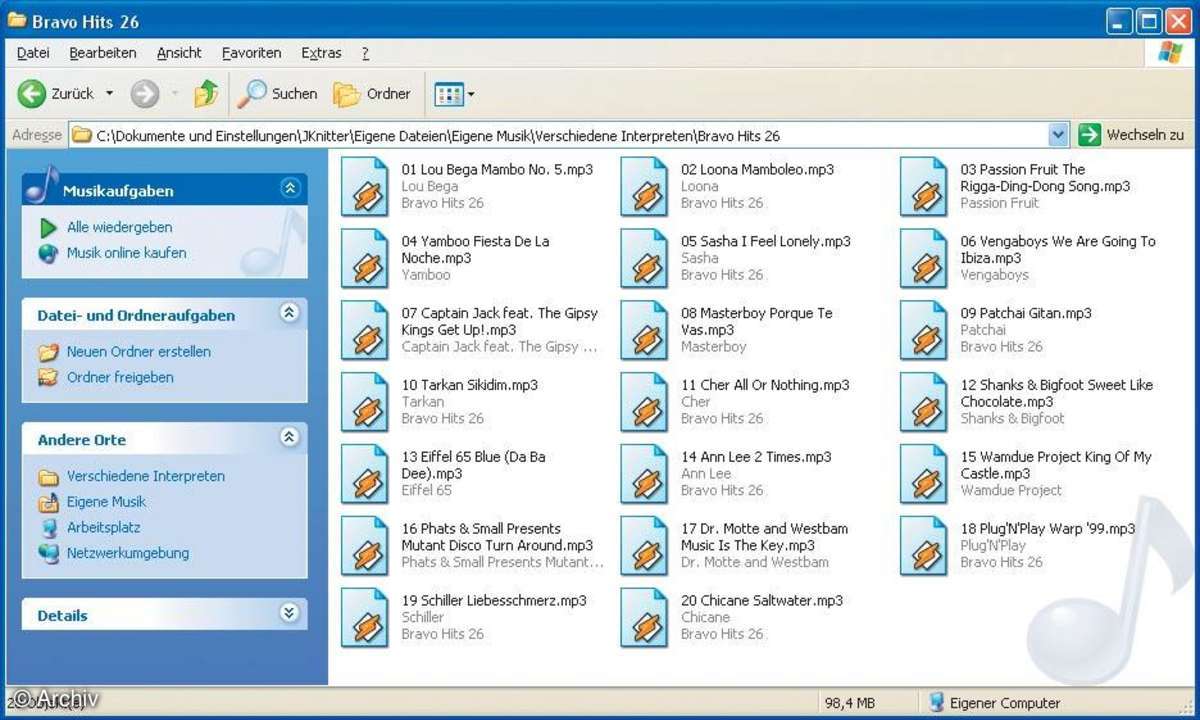Go back with the Zurück button
This screenshot has width=1200, height=720.
[x=57, y=94]
